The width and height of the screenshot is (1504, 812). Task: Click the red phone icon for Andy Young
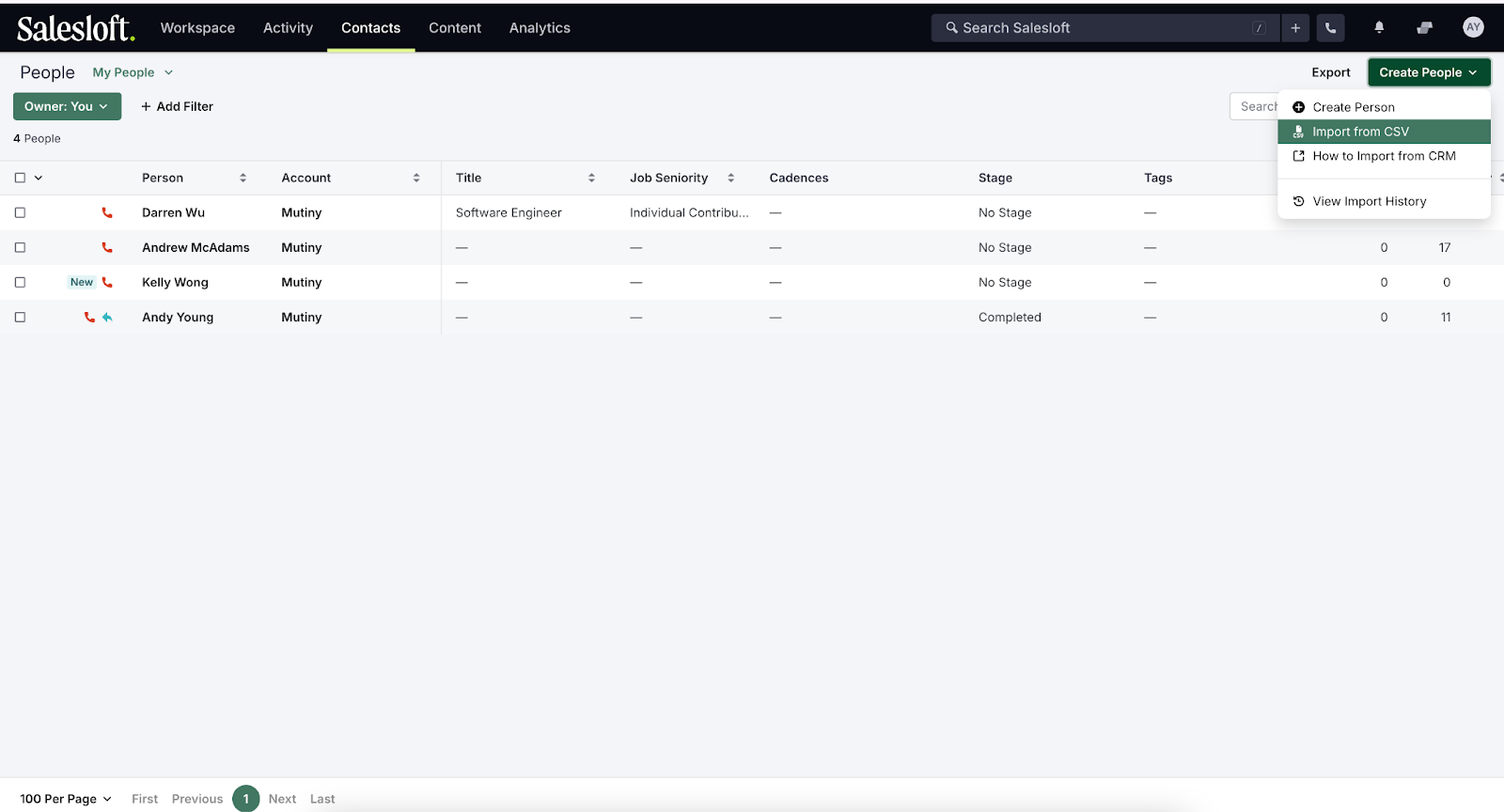click(89, 318)
